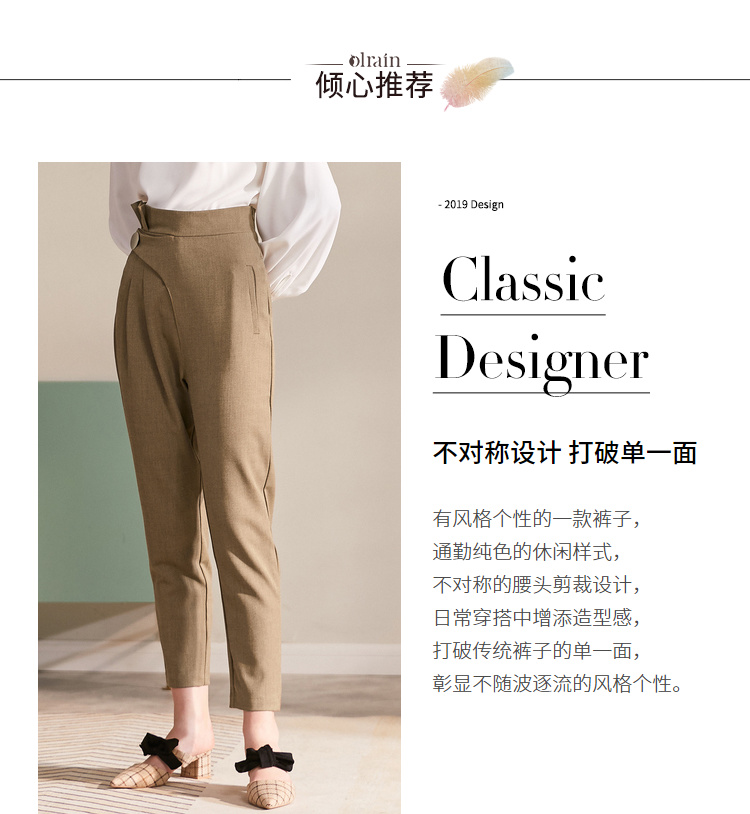Select the line 通勤纯色的休闲样式
Viewport: 750px width, 814px height.
click(x=526, y=552)
